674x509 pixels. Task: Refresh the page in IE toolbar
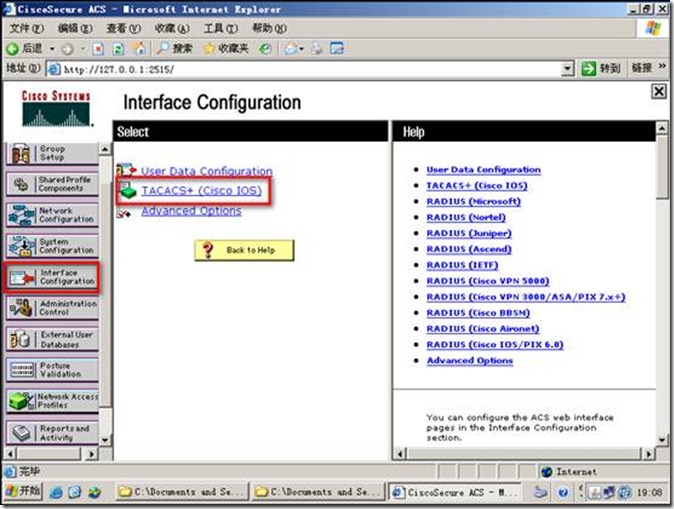pos(118,49)
